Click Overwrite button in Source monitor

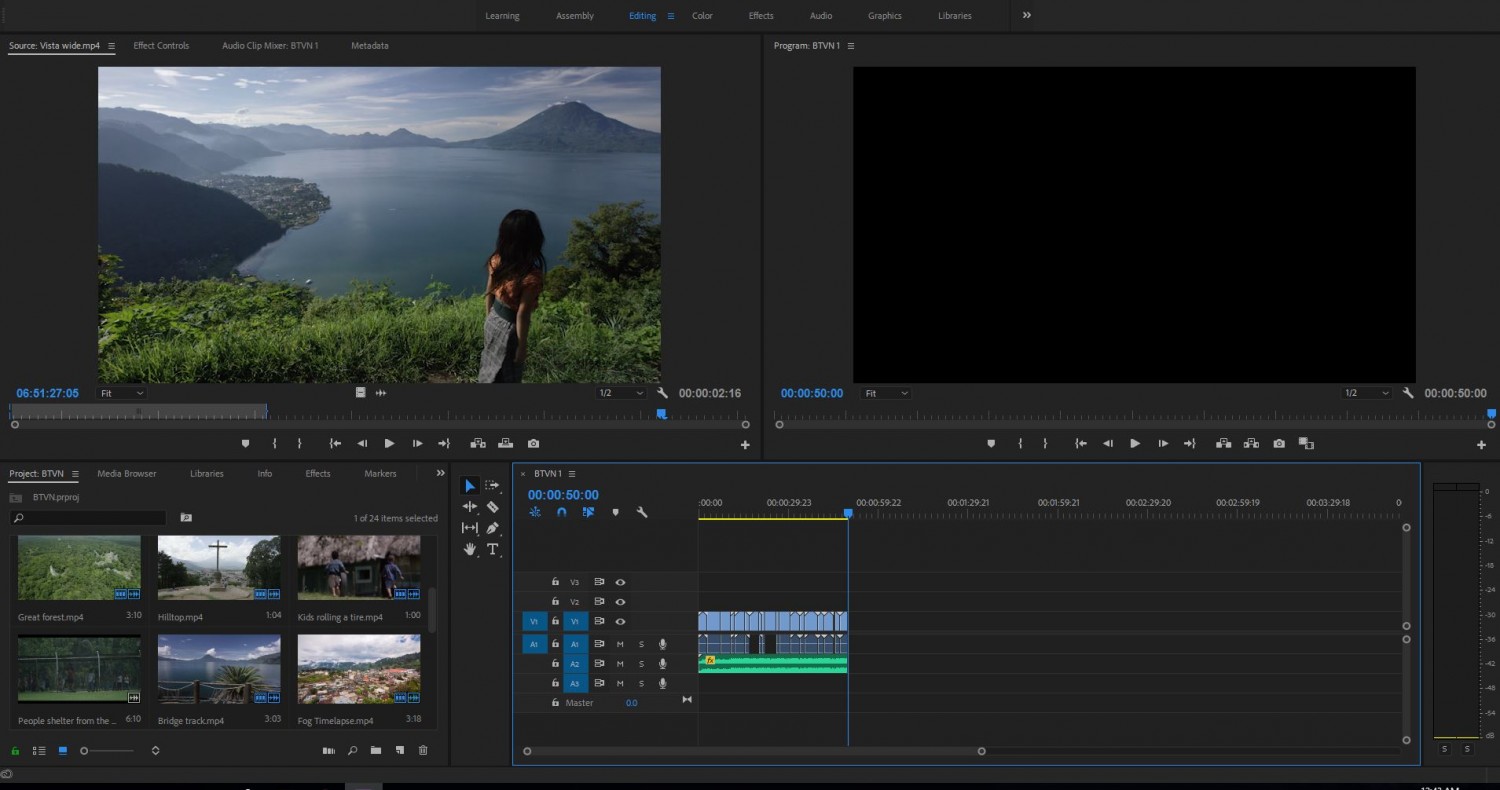point(506,443)
